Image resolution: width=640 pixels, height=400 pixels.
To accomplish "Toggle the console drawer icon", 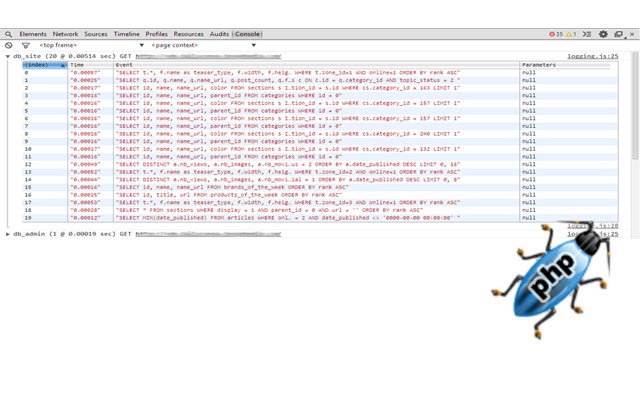I will [x=587, y=34].
